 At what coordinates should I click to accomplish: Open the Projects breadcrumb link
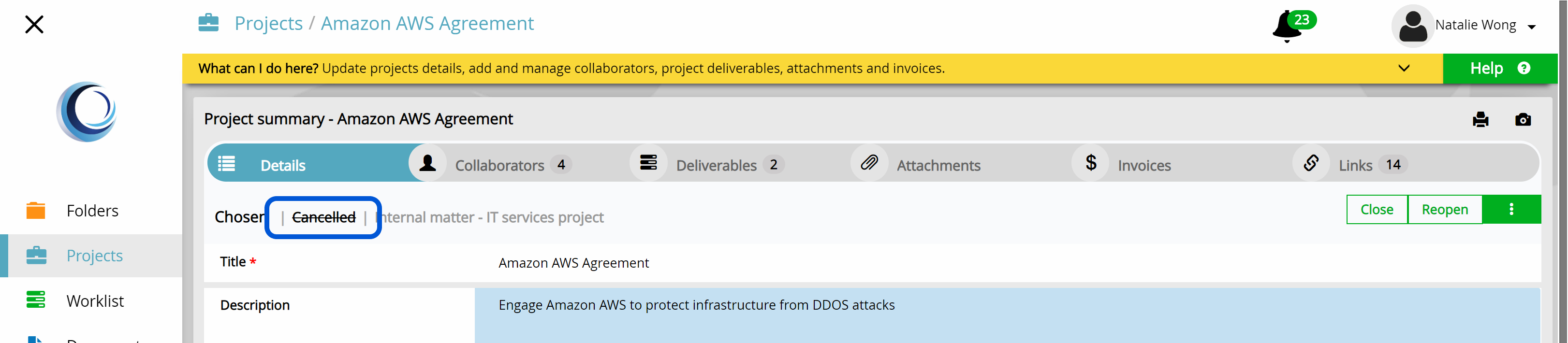coord(268,23)
